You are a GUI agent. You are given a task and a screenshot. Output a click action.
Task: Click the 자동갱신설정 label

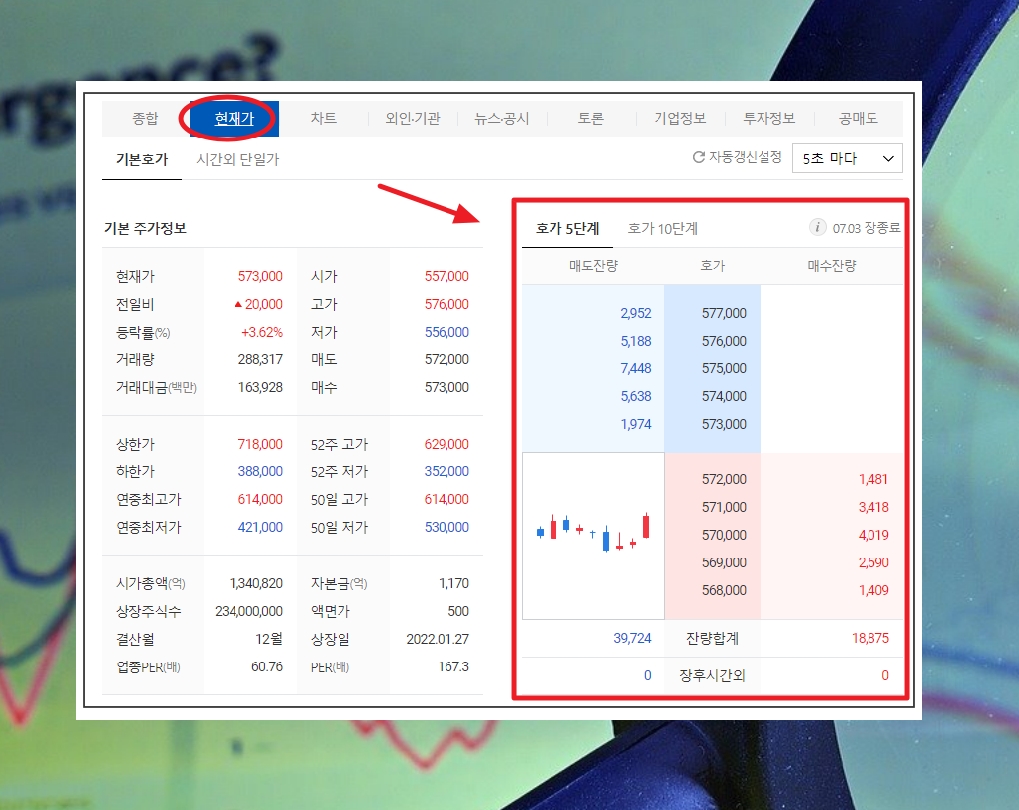(745, 157)
